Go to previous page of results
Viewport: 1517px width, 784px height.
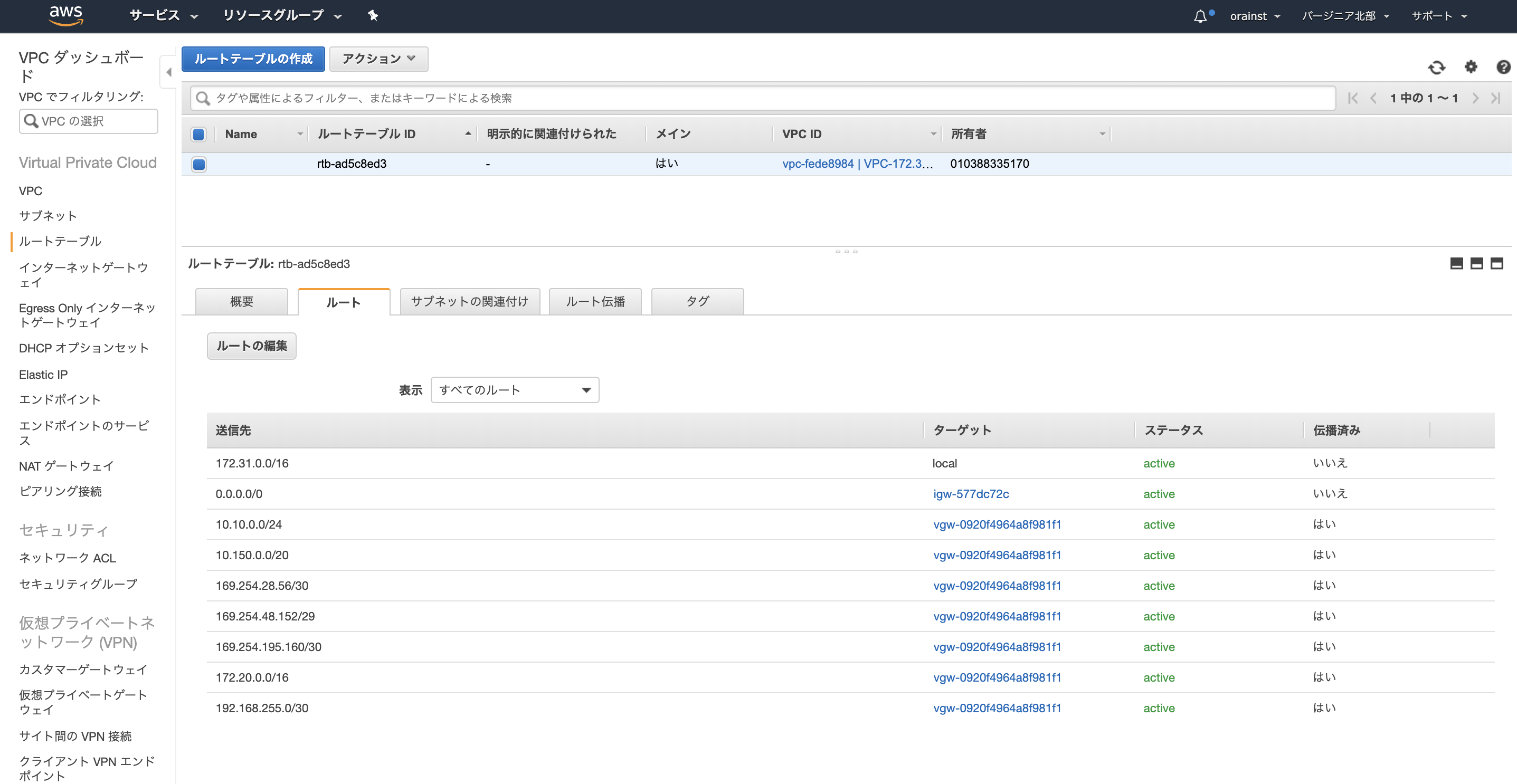tap(1373, 98)
